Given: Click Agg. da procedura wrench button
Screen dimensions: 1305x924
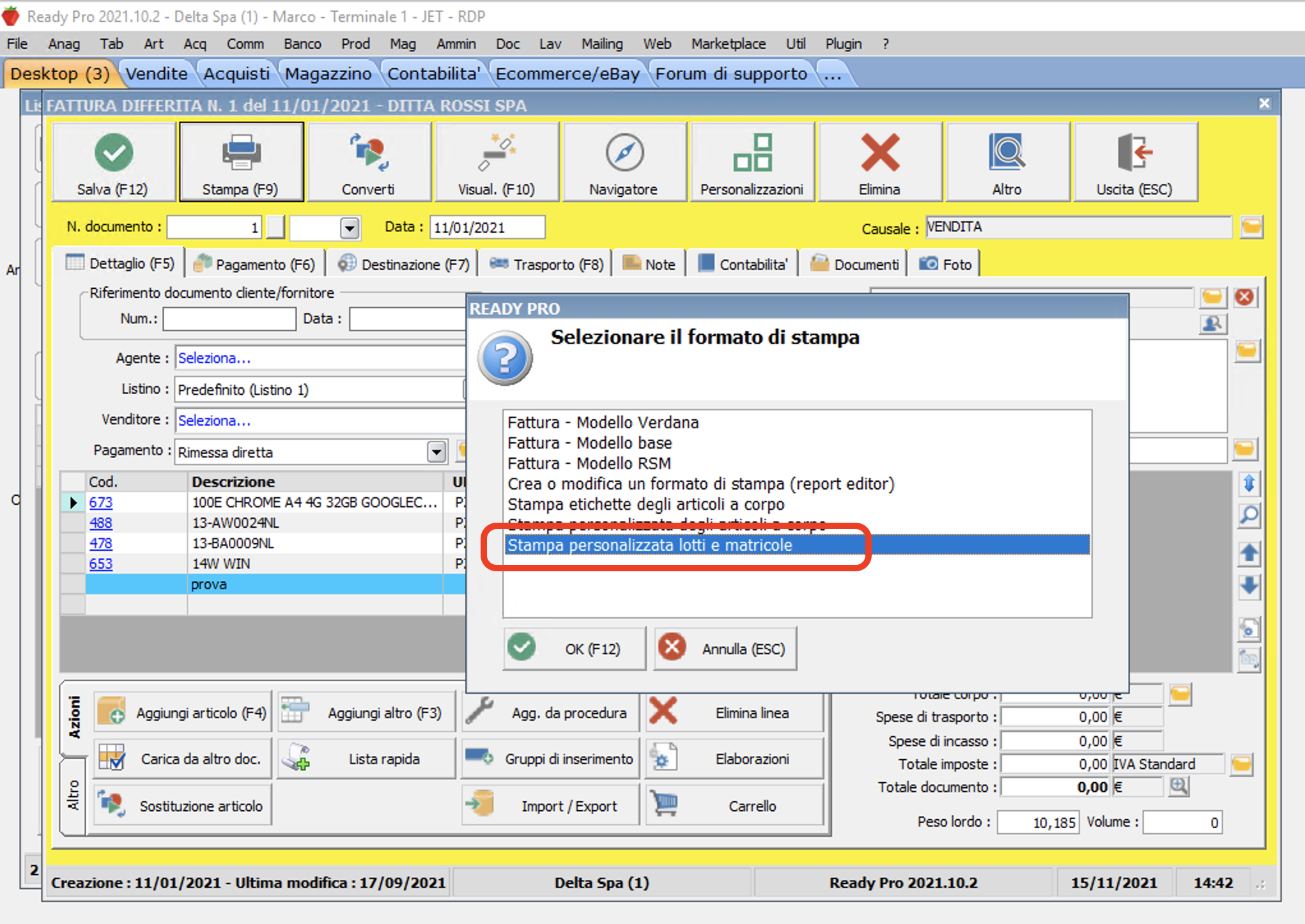Looking at the screenshot, I should 551,712.
